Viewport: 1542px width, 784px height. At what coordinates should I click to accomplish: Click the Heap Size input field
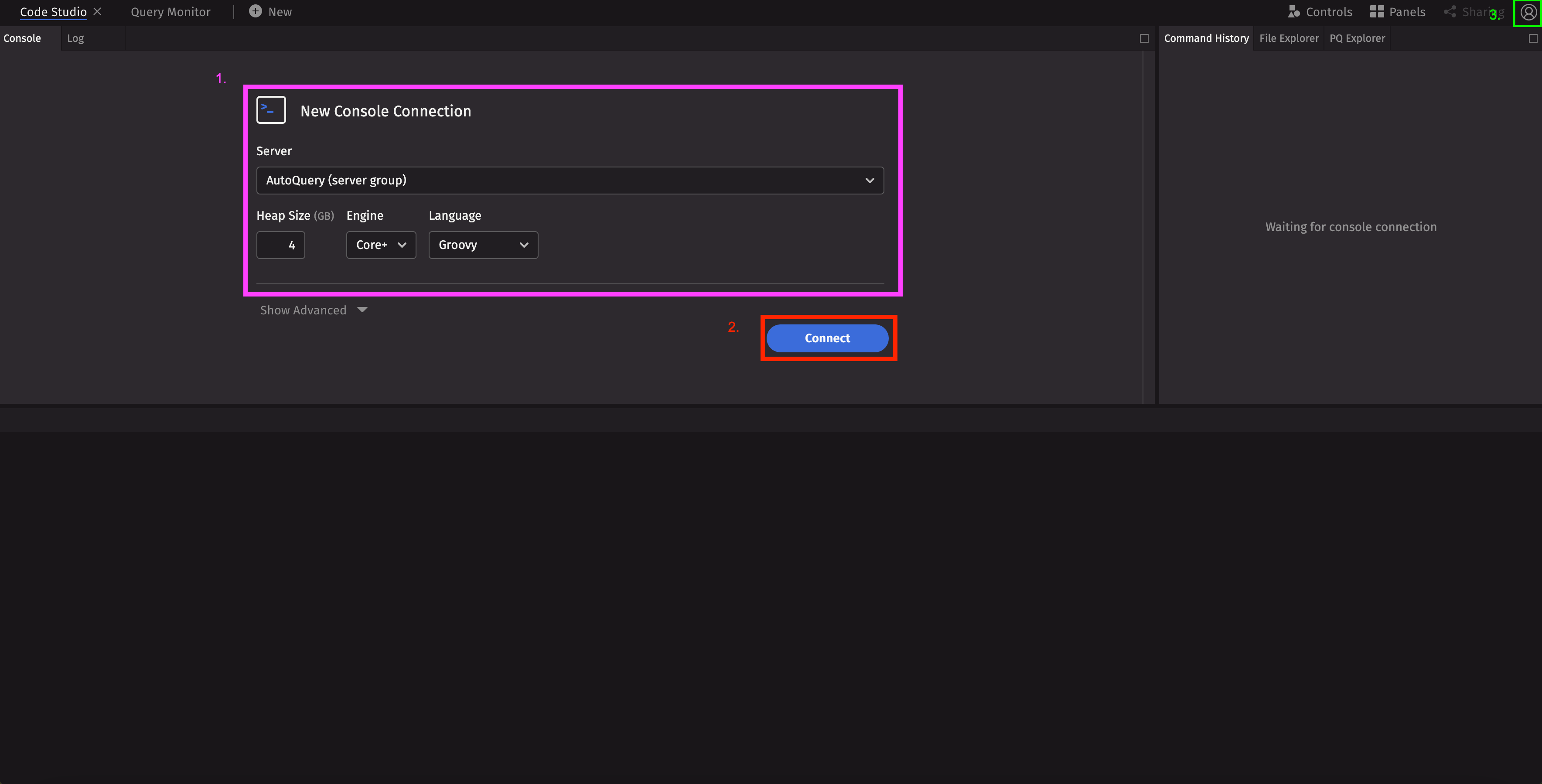[281, 245]
